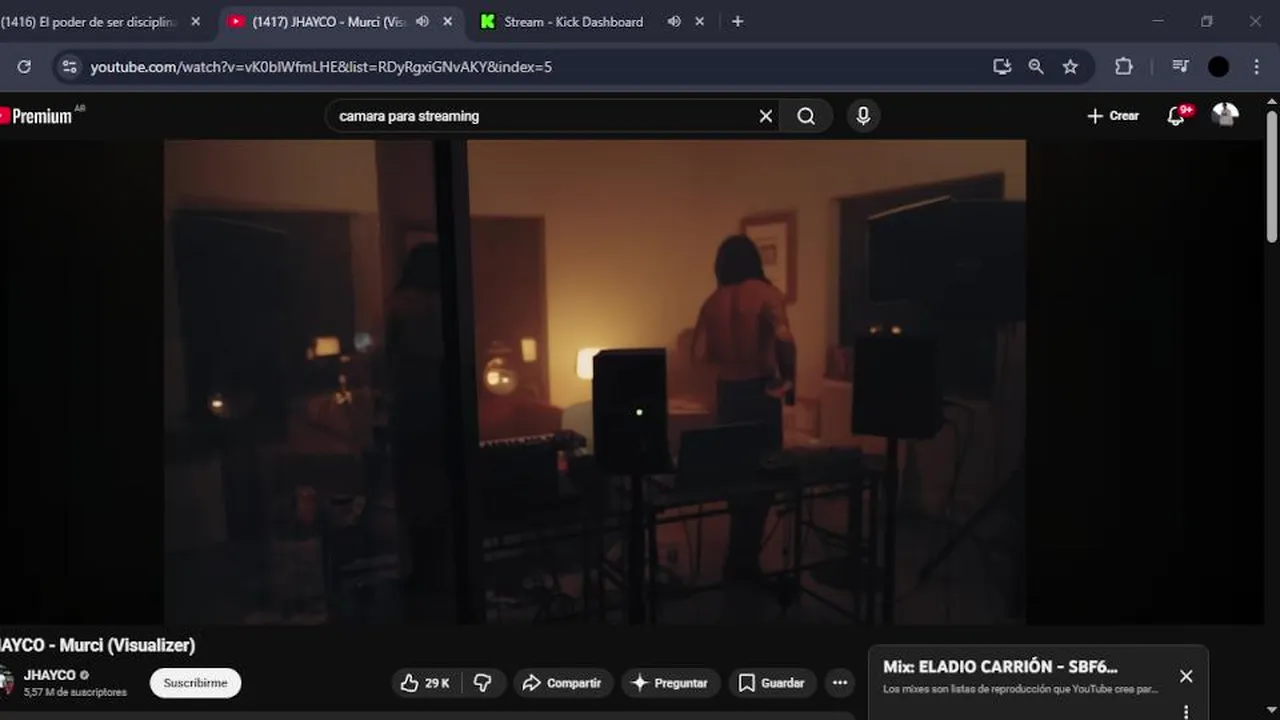Open the Mix playlist options three dots
Viewport: 1280px width, 720px height.
[1186, 711]
